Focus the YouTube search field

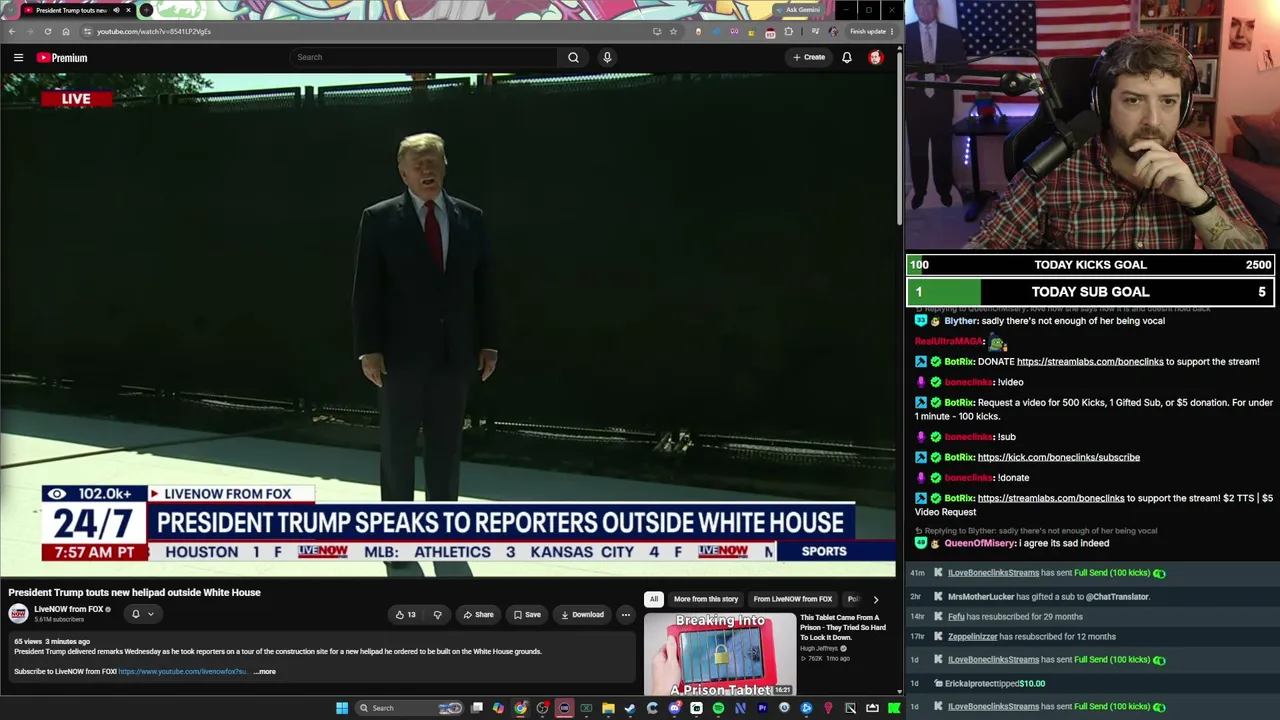tap(423, 57)
